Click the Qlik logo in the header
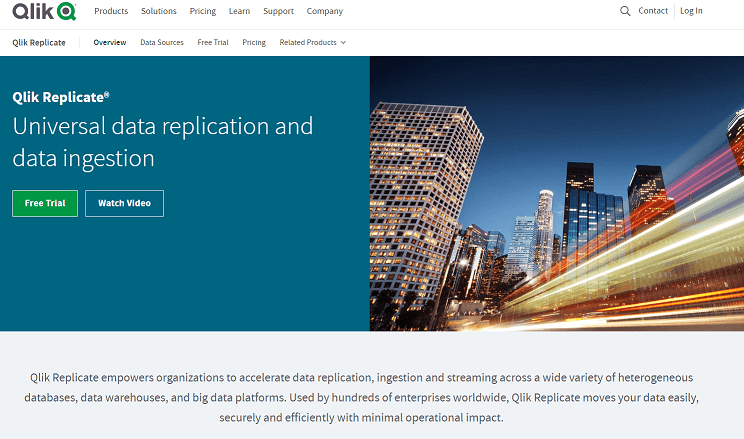 click(x=44, y=11)
